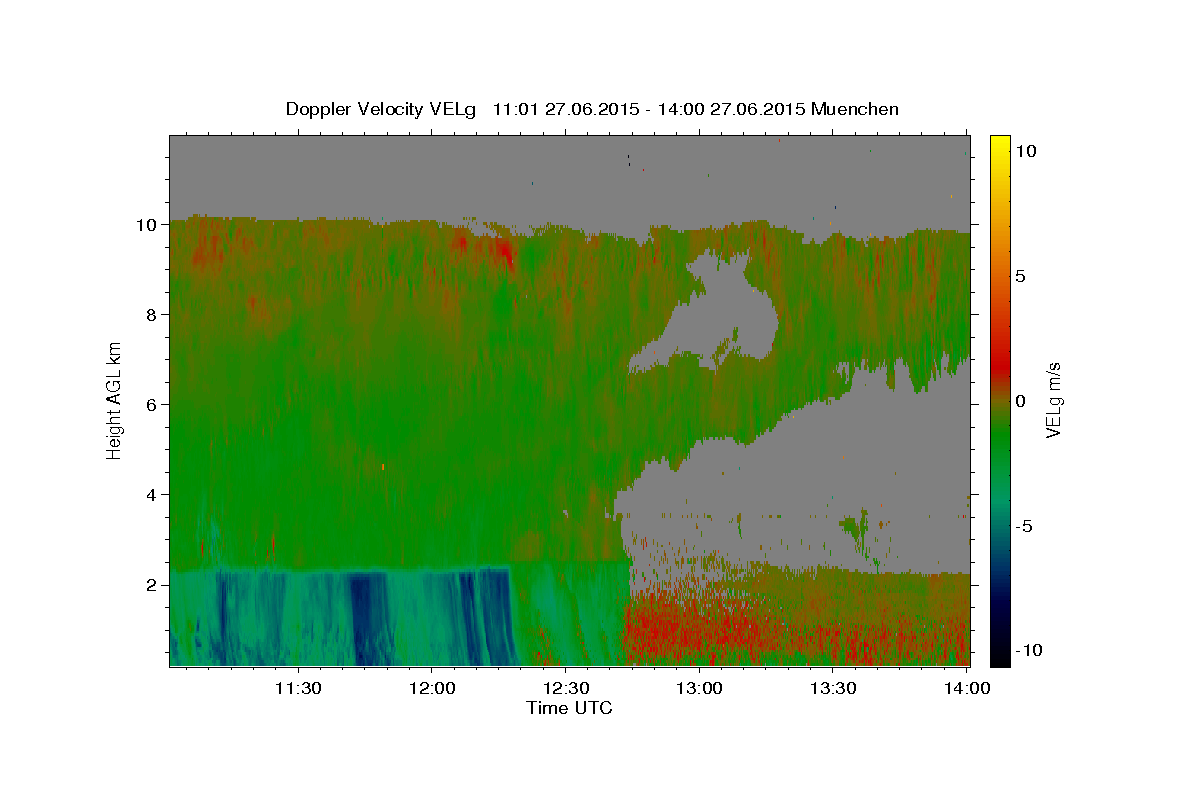This screenshot has width=1200, height=800.
Task: Select the 12:30 time tick label
Action: pos(565,688)
